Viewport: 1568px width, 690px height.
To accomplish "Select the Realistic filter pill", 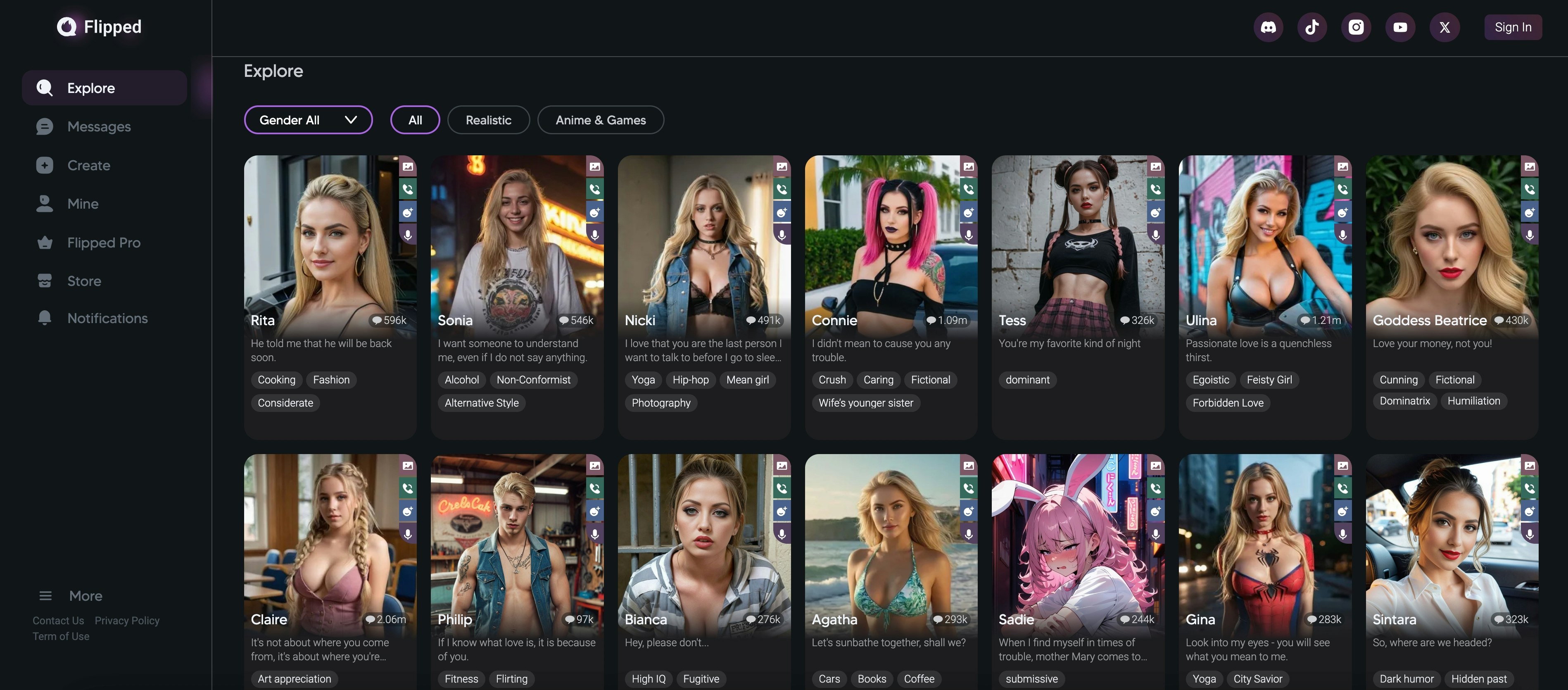I will [x=488, y=120].
